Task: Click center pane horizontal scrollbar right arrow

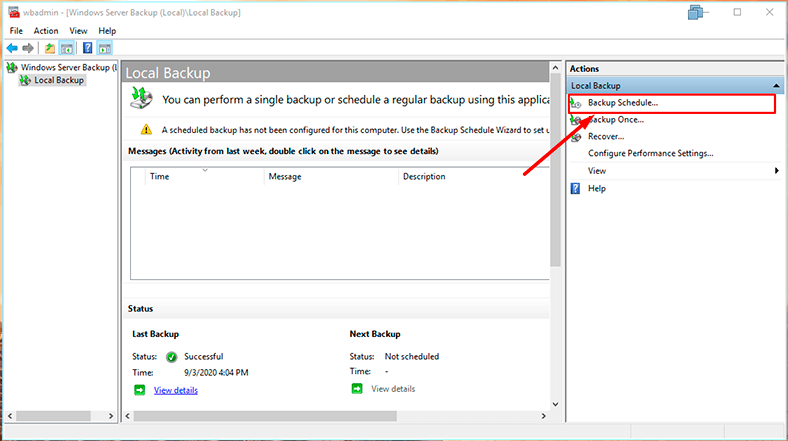Action: pos(543,416)
